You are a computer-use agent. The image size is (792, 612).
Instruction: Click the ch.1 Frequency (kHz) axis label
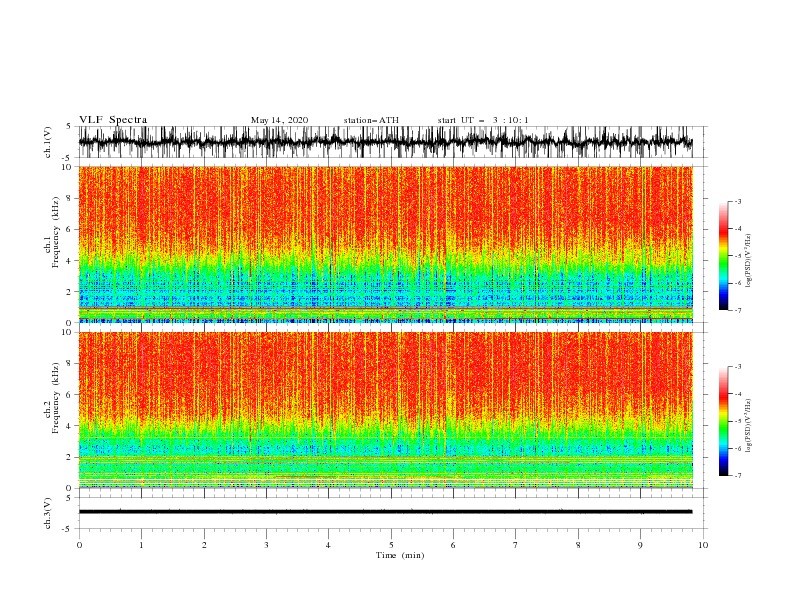coord(52,232)
